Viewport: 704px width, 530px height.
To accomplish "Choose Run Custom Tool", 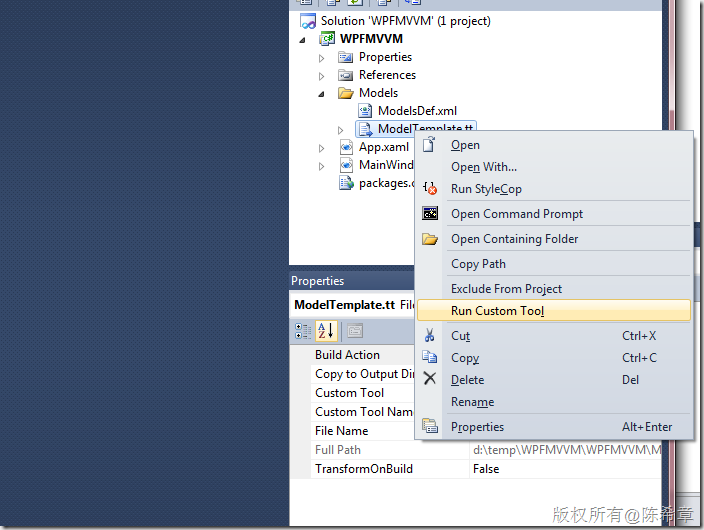I will point(554,311).
